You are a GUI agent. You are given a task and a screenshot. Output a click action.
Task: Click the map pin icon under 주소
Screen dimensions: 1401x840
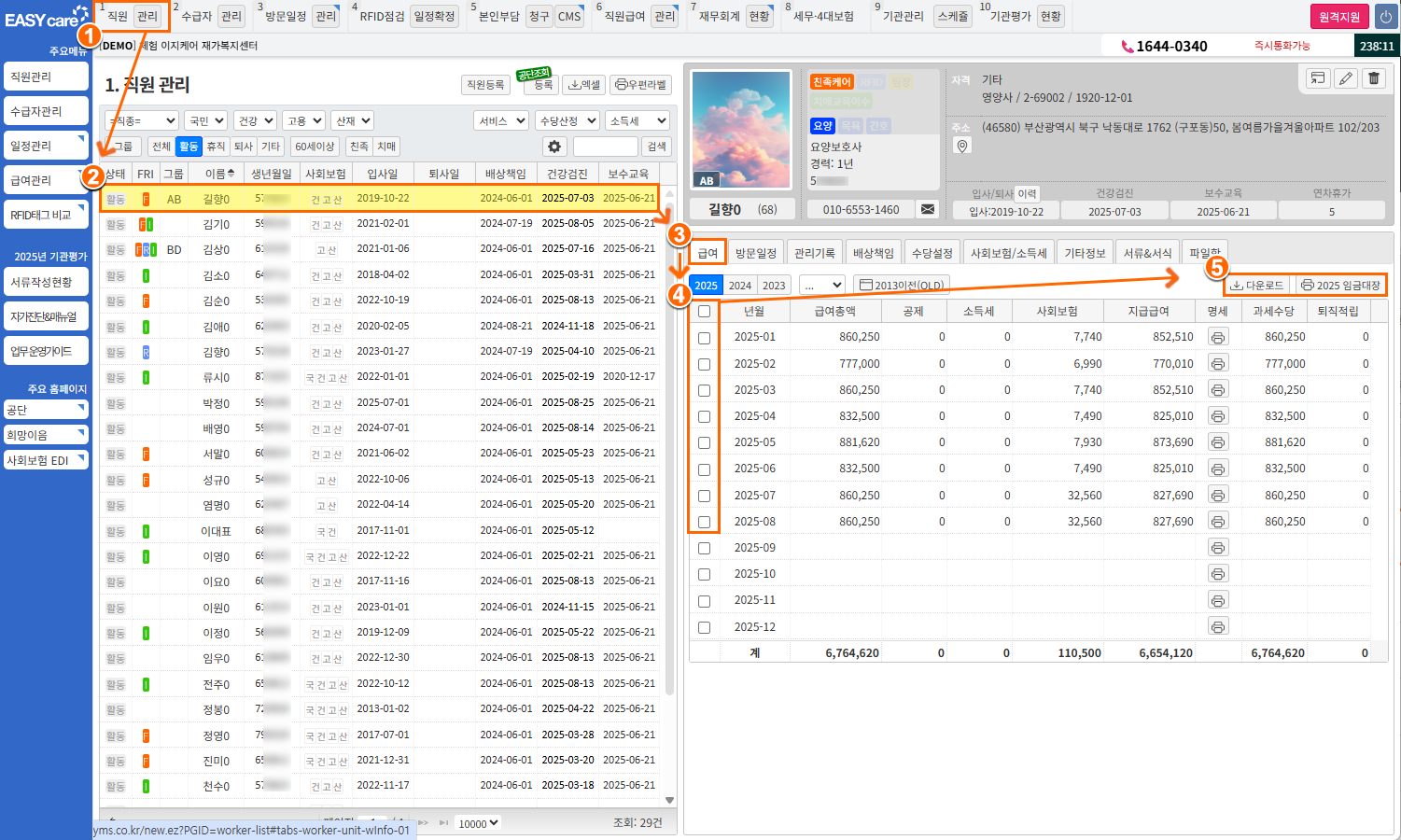pyautogui.click(x=962, y=146)
